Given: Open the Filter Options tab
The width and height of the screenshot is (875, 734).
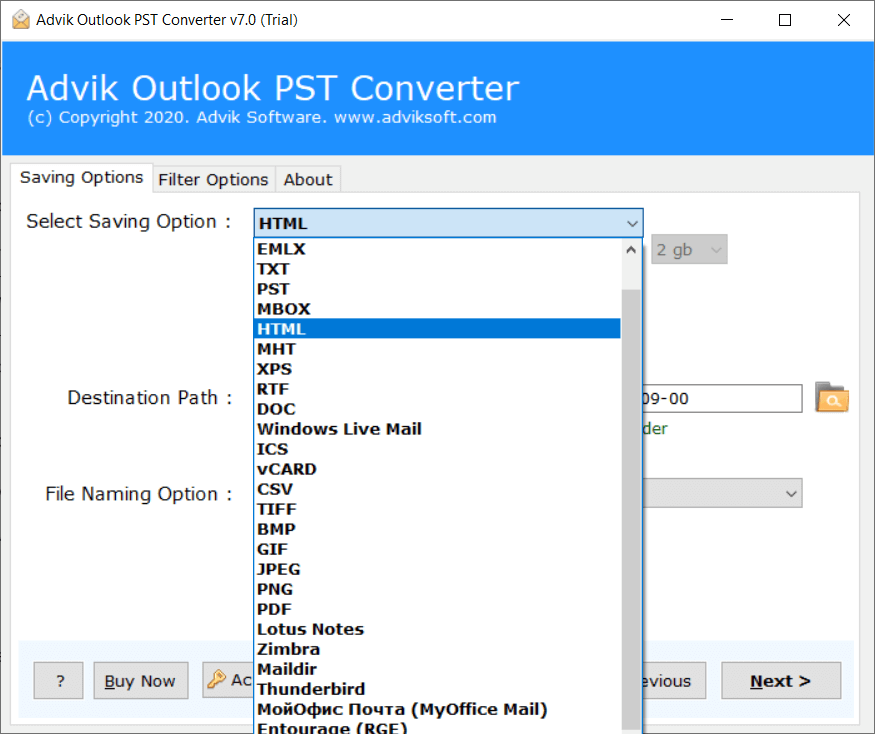Looking at the screenshot, I should pyautogui.click(x=213, y=179).
